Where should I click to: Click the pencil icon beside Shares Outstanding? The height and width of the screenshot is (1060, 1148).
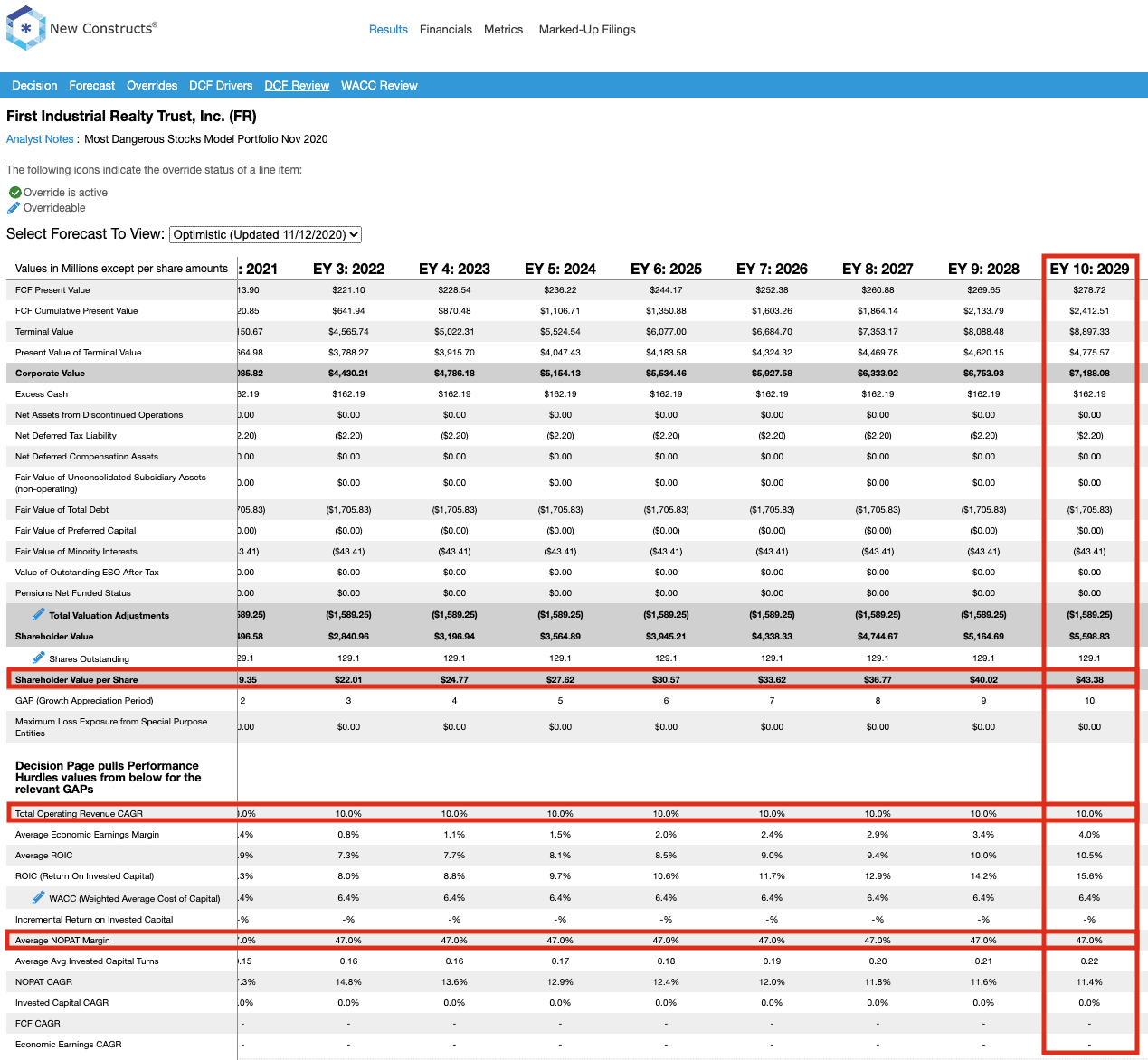(38, 658)
